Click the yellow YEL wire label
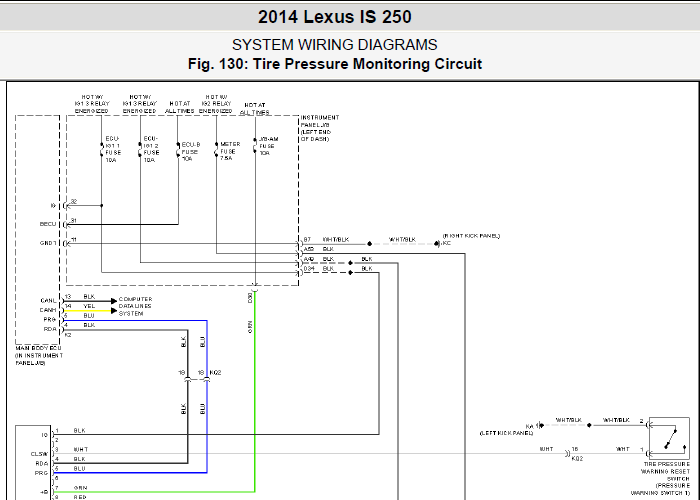 coord(89,306)
